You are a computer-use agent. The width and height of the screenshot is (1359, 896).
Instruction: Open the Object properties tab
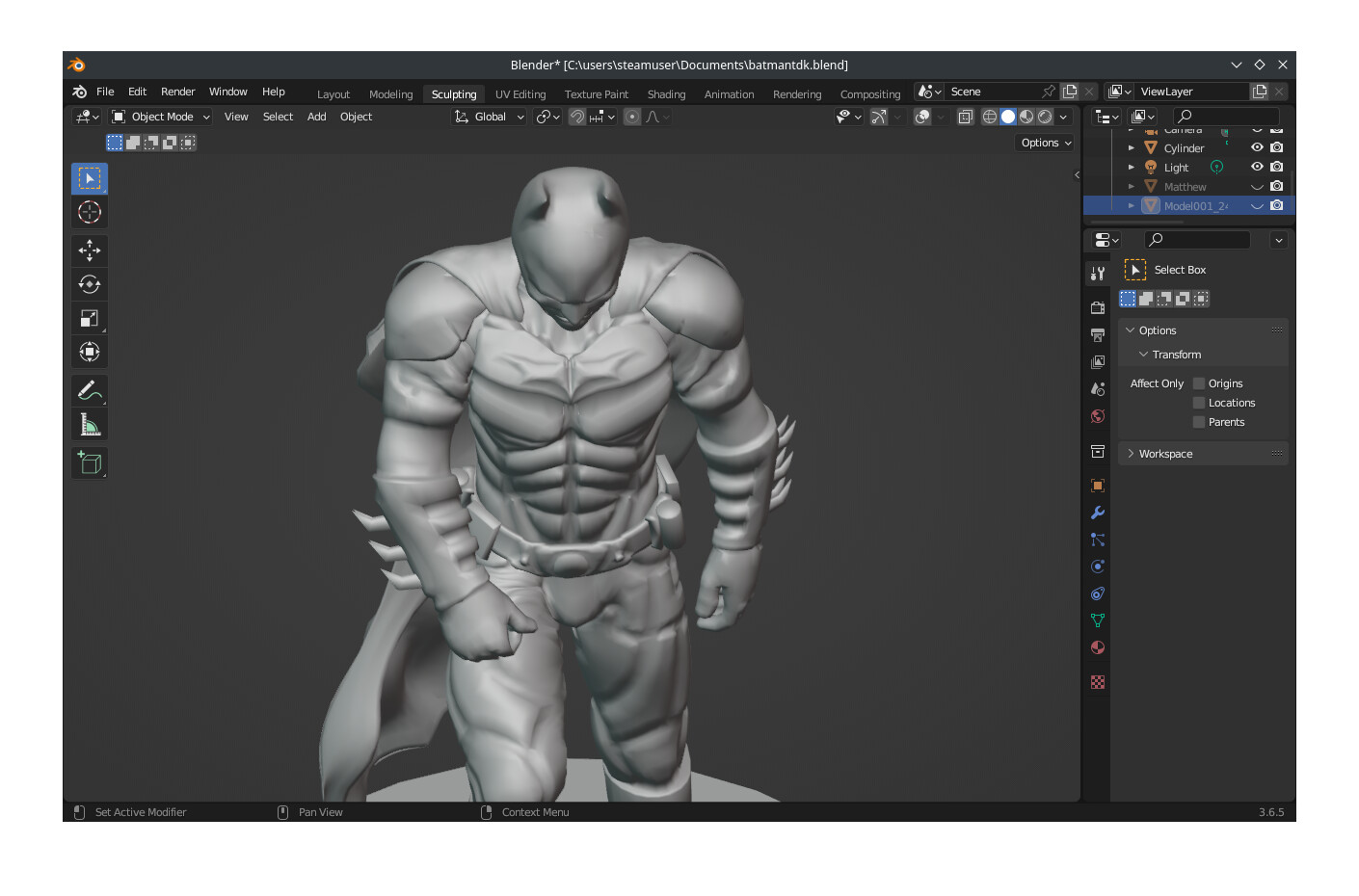click(x=1098, y=486)
